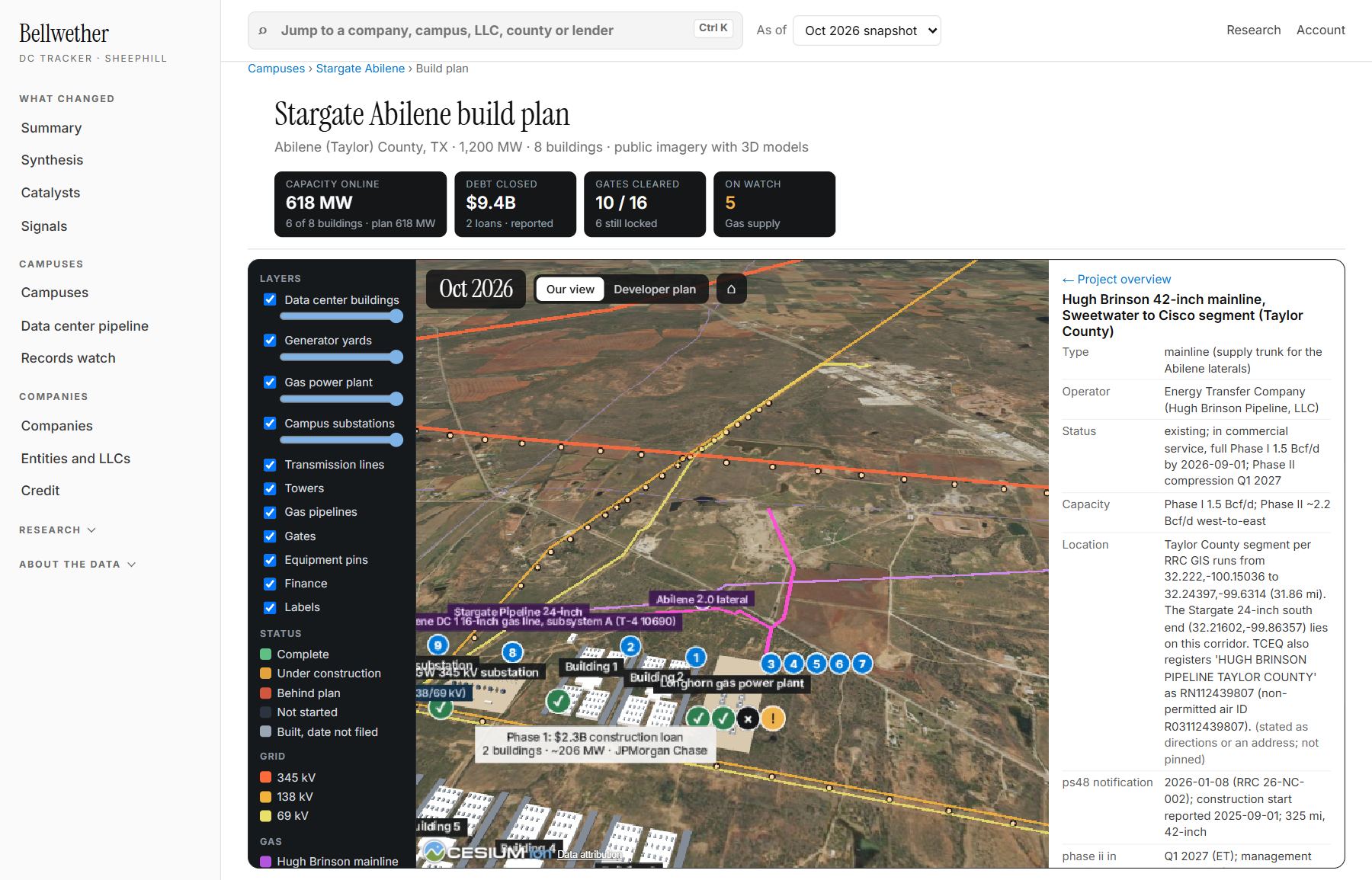
Task: Go to Catalysts in the sidebar
Action: pyautogui.click(x=50, y=193)
